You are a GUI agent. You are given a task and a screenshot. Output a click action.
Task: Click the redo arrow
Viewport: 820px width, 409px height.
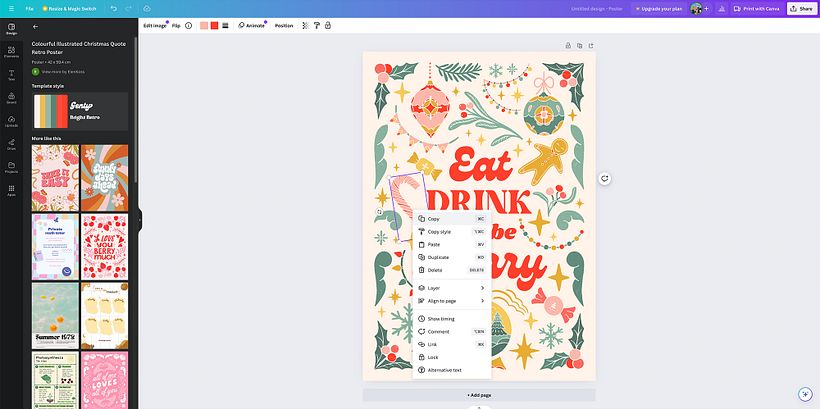tap(130, 9)
